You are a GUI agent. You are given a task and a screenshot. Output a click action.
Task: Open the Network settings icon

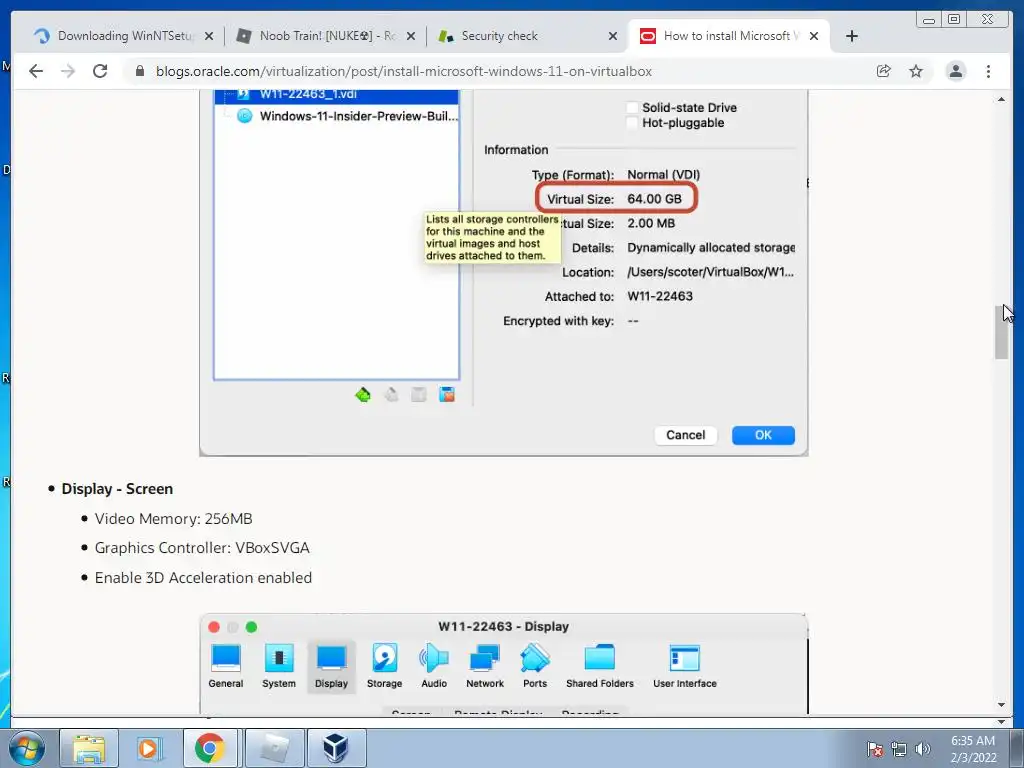click(485, 666)
